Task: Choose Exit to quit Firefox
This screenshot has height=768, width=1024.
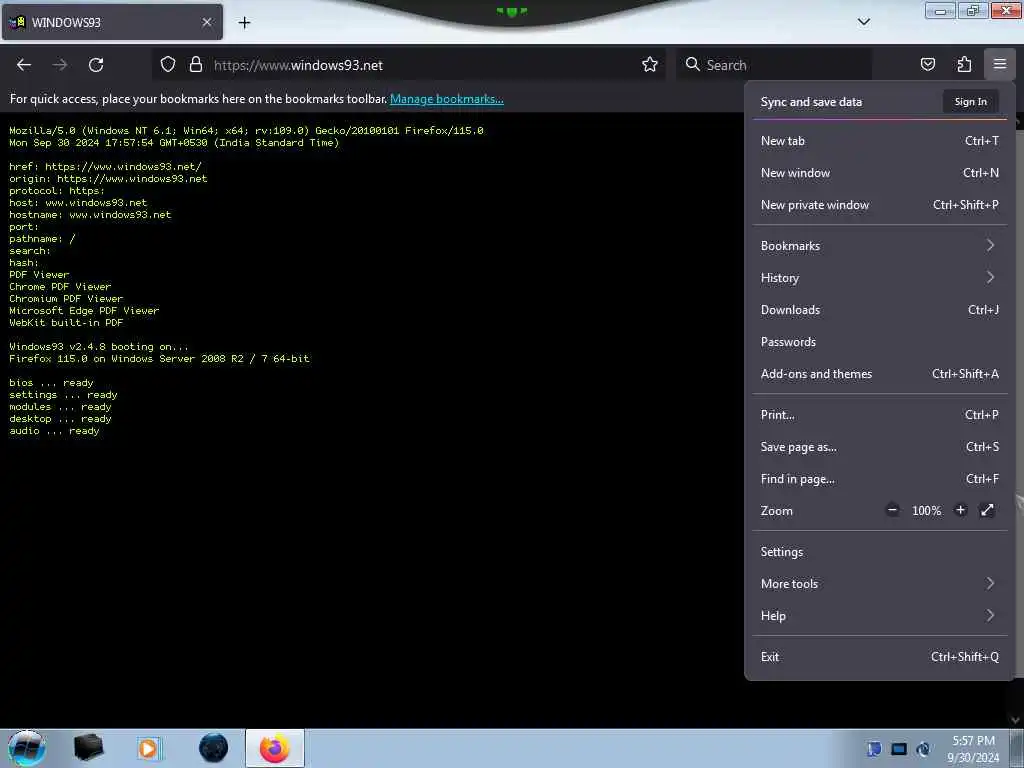Action: coord(879,657)
